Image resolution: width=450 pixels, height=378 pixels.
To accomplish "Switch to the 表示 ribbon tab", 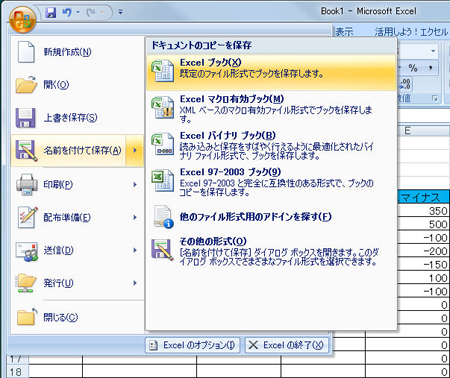I will 344,32.
